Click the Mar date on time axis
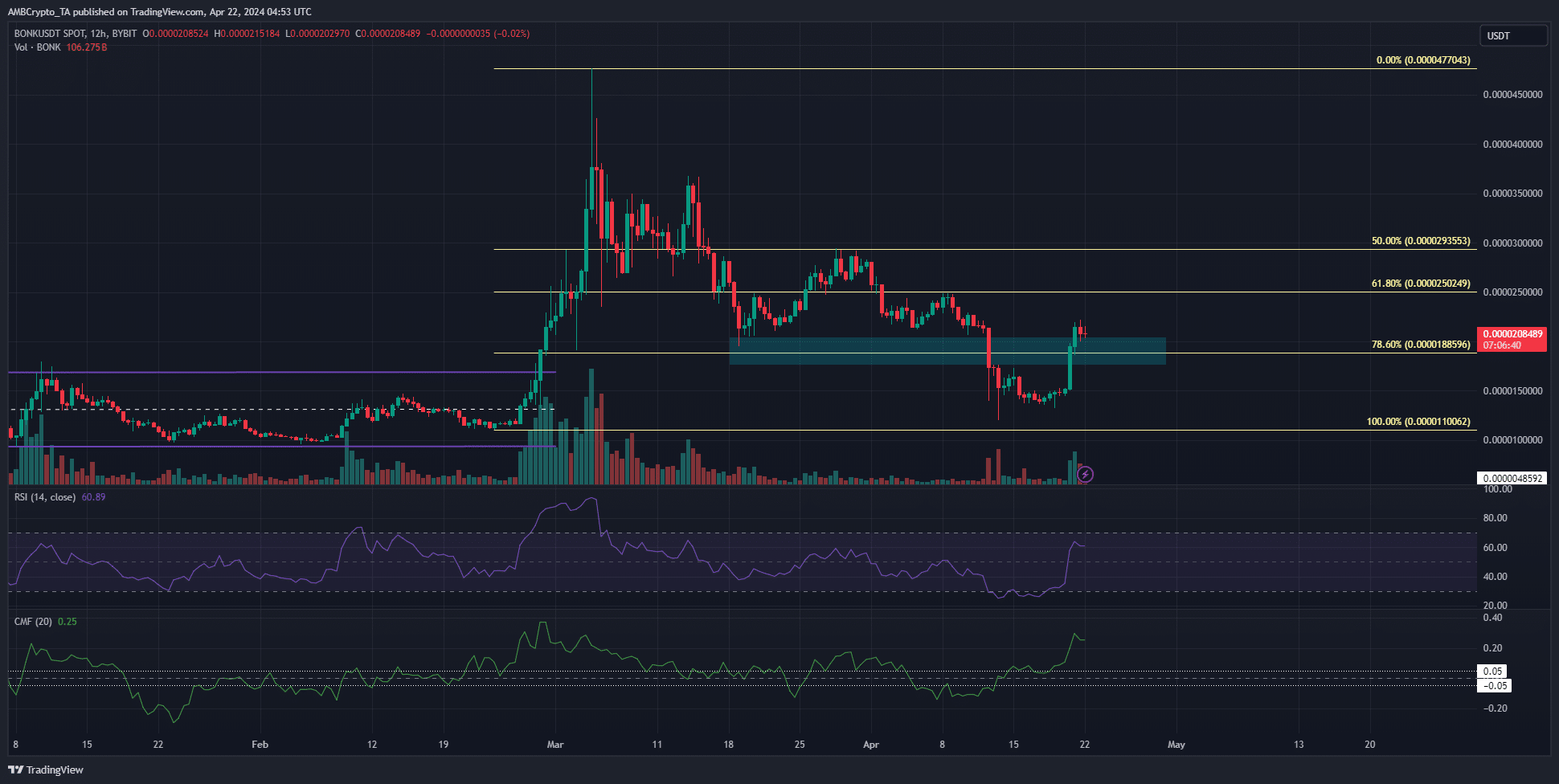The height and width of the screenshot is (784, 1559). (x=555, y=745)
